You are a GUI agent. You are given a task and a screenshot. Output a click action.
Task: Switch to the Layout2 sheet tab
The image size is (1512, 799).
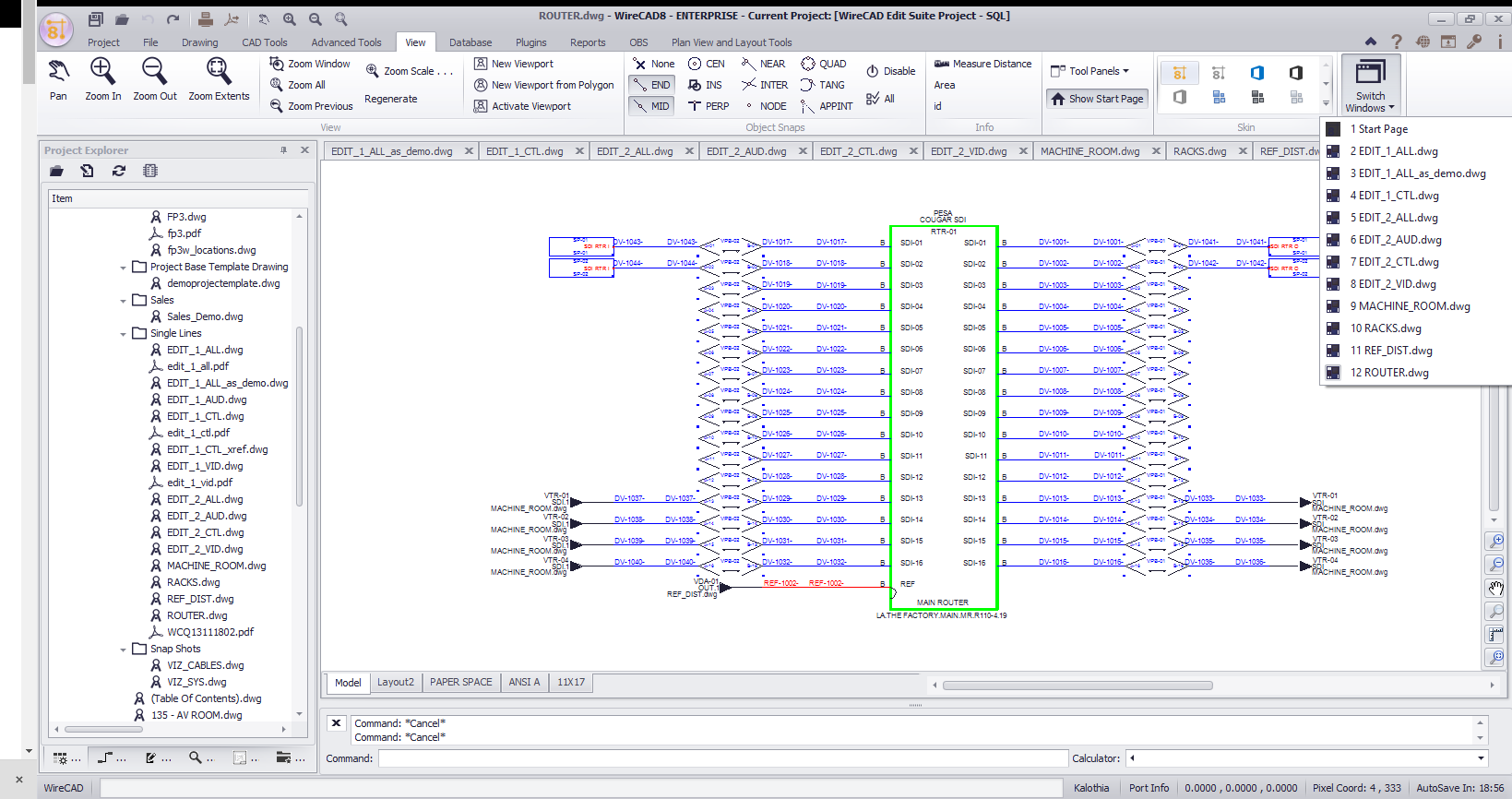396,683
